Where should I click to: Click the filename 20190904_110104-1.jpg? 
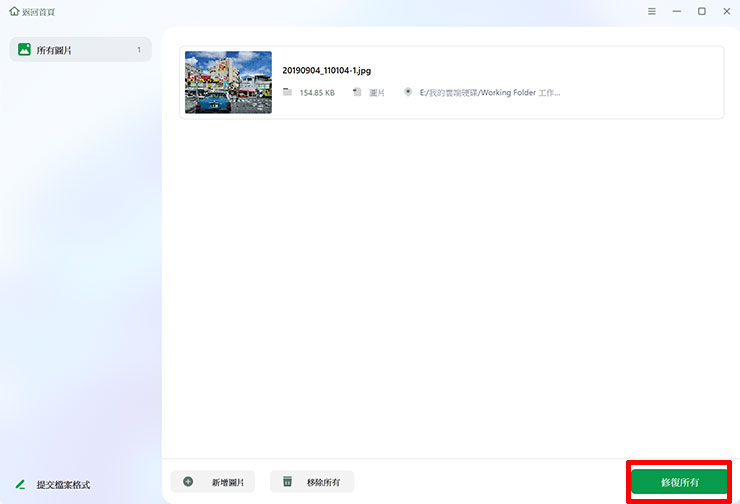tap(327, 71)
